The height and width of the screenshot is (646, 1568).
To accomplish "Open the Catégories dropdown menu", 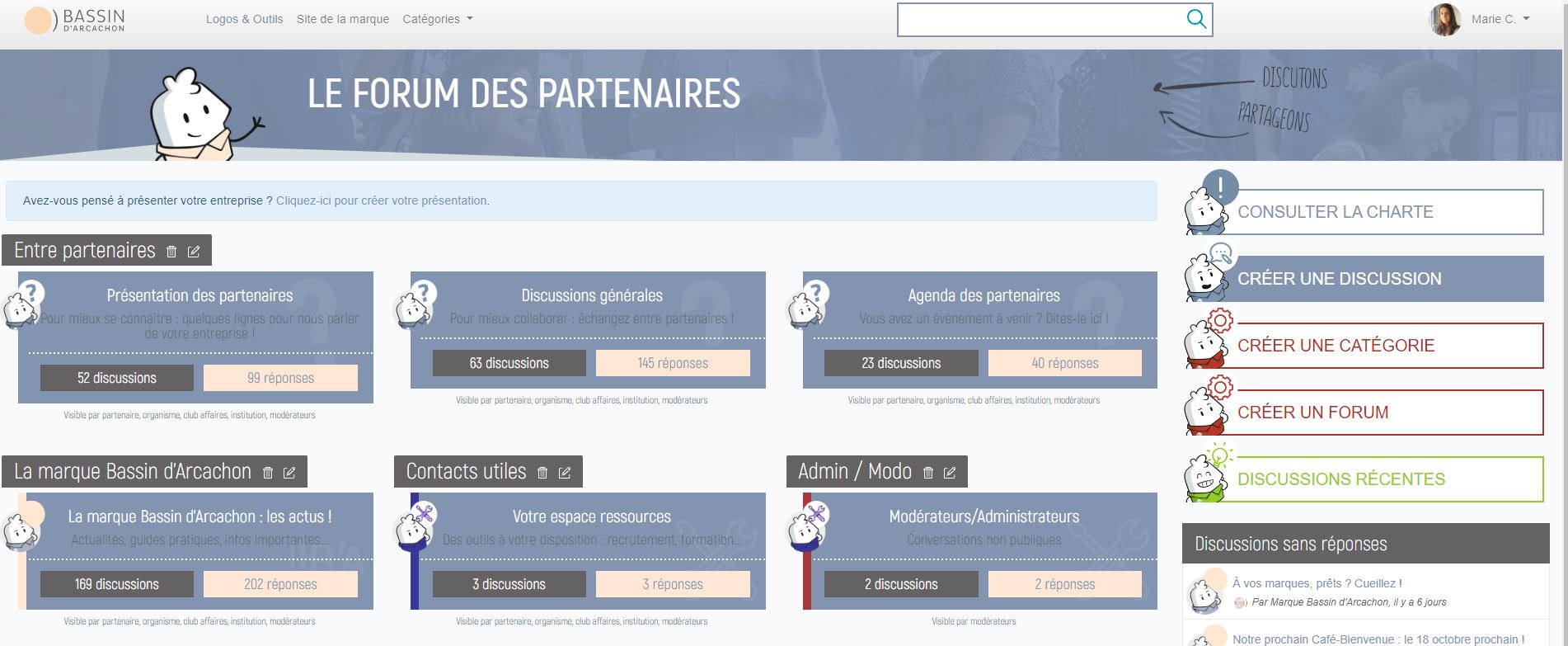I will [x=438, y=19].
